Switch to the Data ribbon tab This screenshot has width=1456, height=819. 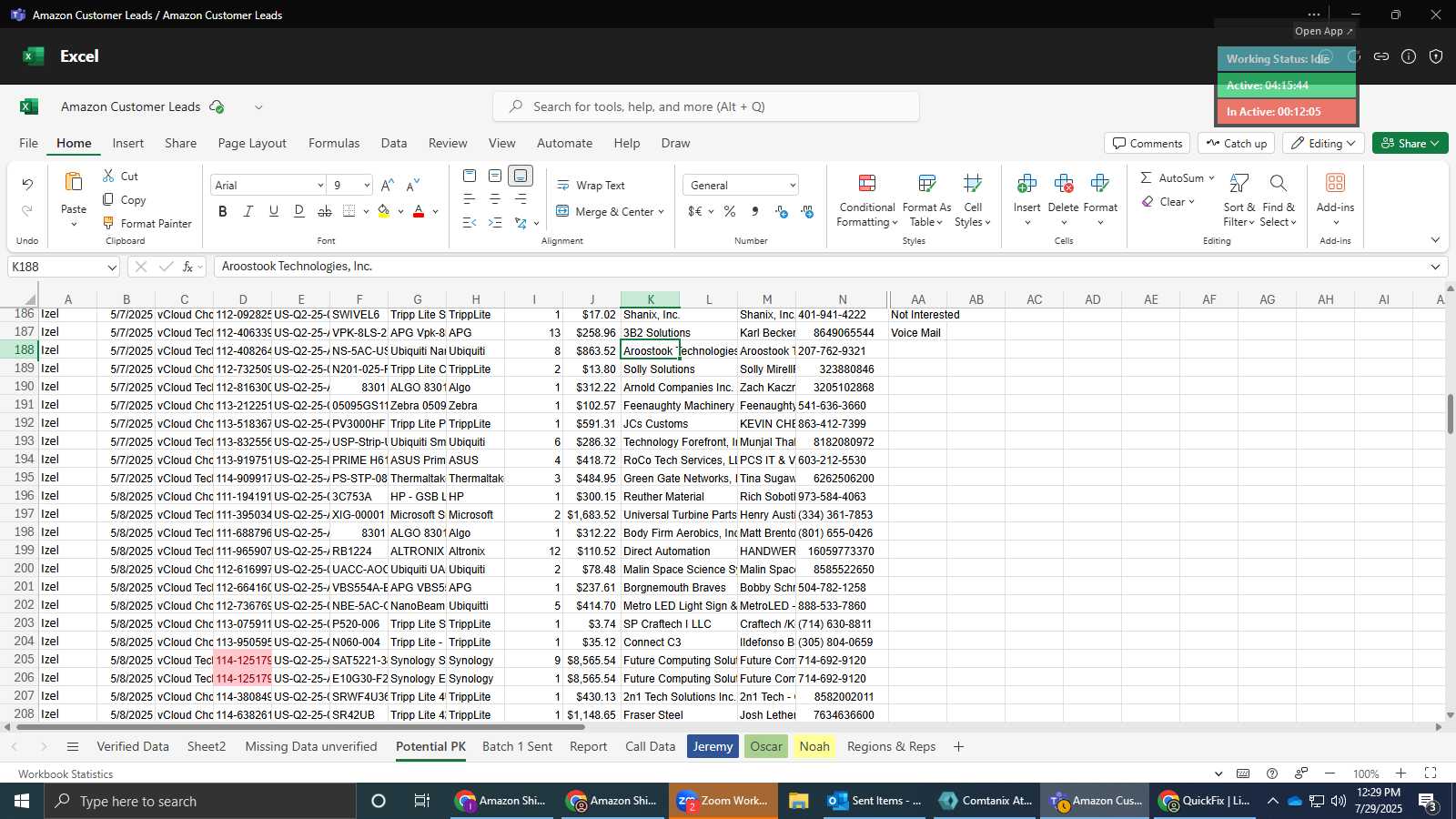point(394,143)
